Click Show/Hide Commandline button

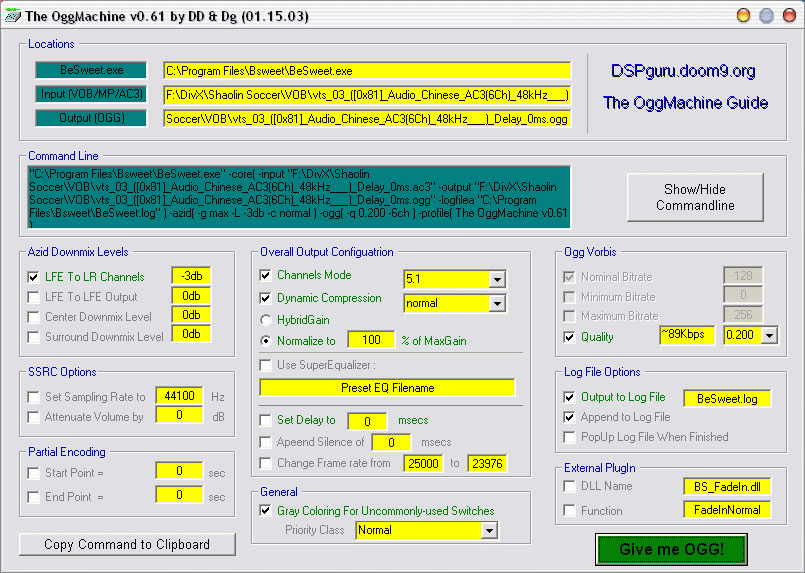pos(695,197)
